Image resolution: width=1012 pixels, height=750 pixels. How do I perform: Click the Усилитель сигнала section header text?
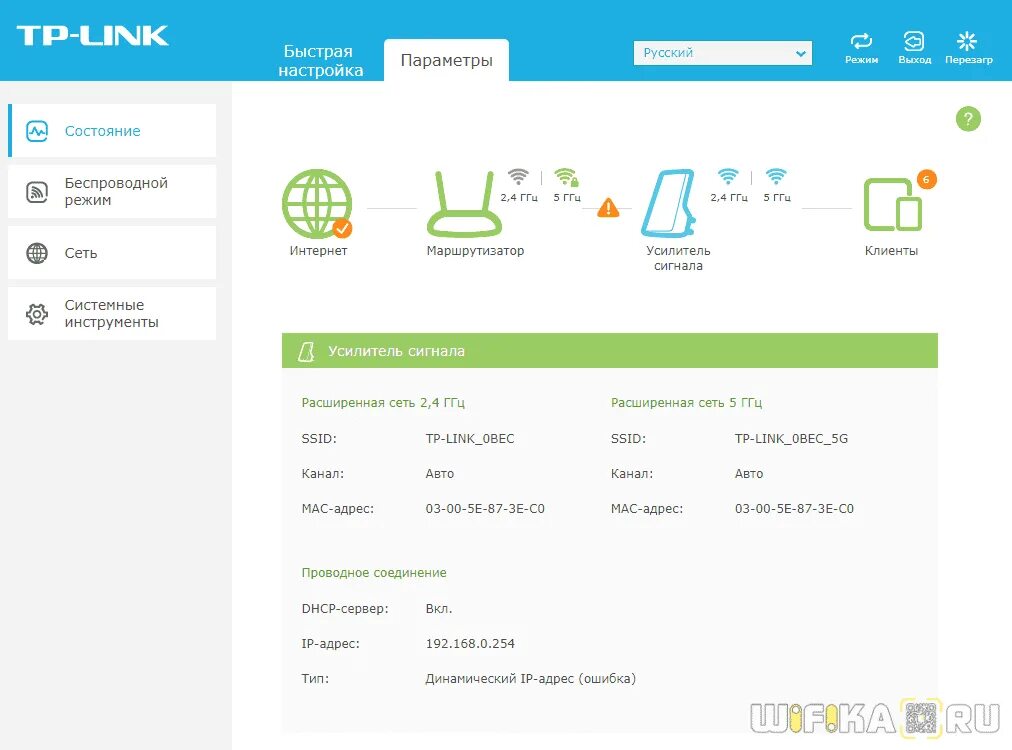[396, 351]
